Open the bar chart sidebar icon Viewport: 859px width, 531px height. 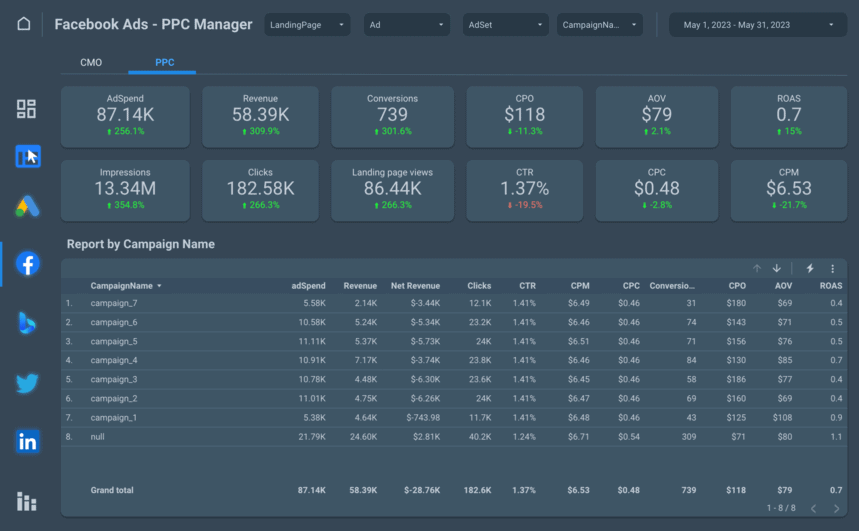[x=26, y=501]
